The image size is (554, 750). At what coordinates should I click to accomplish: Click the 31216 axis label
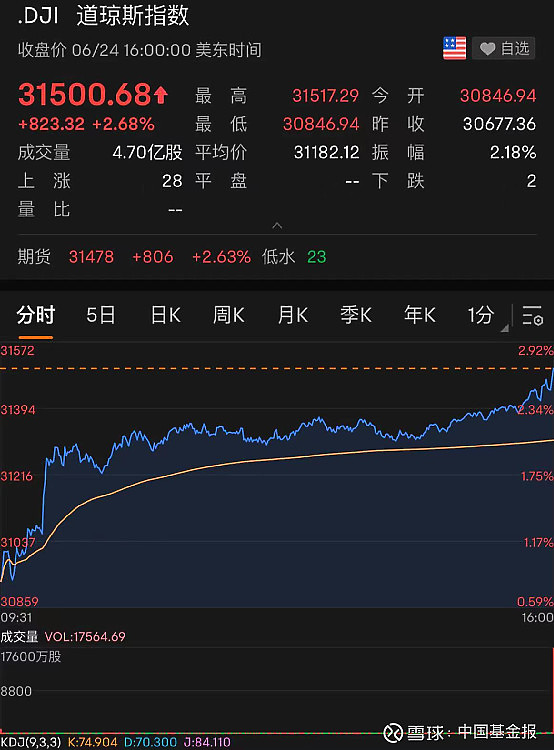(17, 476)
